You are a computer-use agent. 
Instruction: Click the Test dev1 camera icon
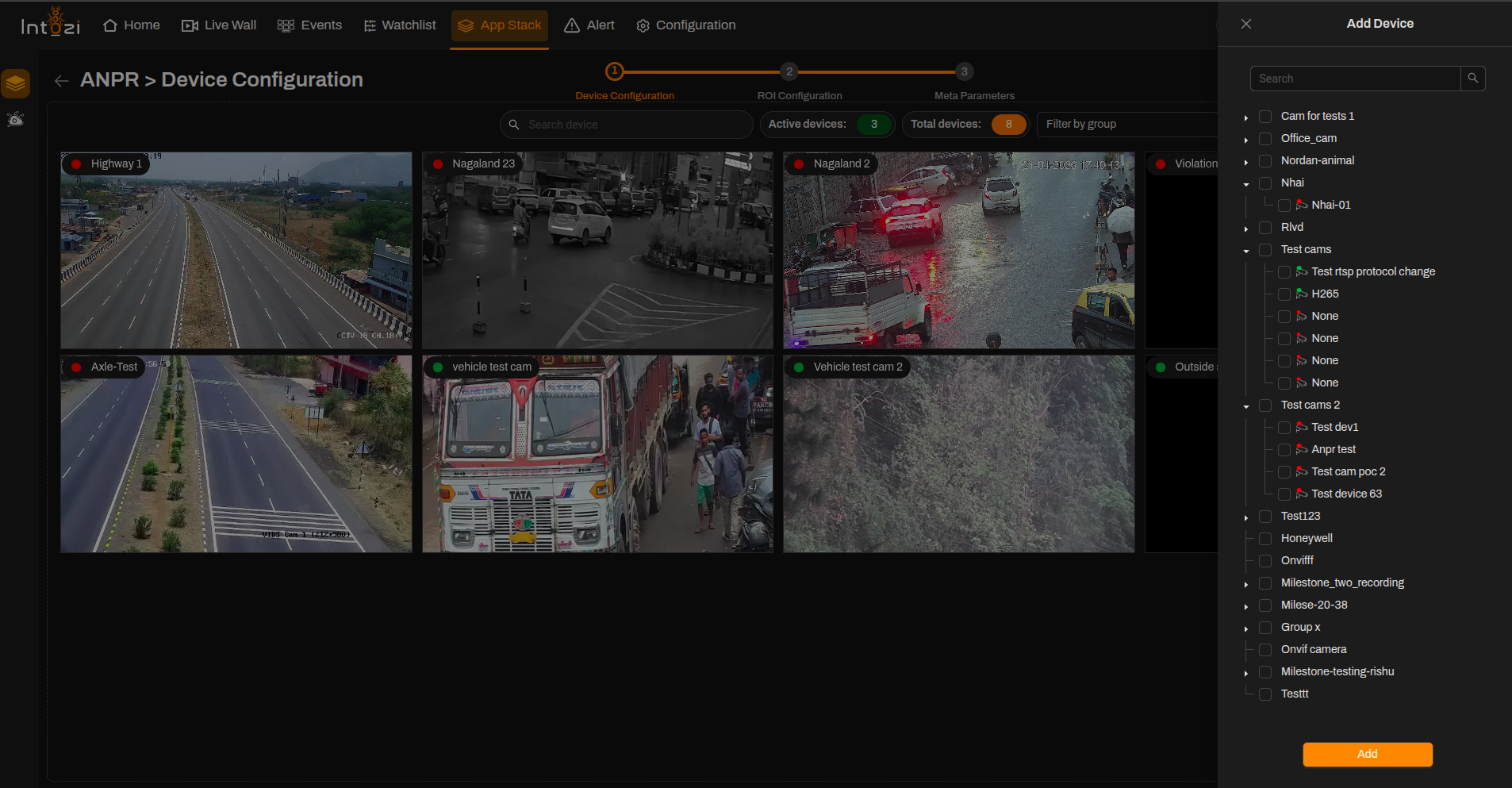coord(1302,427)
